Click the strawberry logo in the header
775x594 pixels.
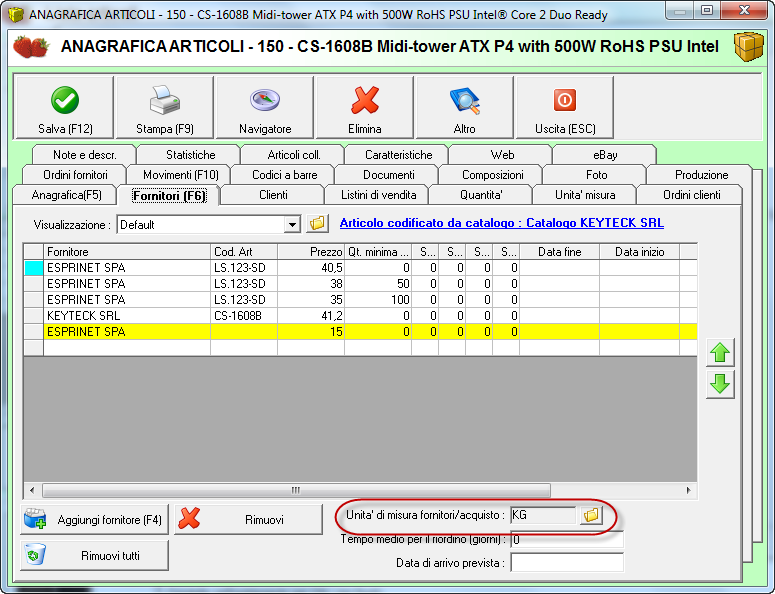(31, 47)
